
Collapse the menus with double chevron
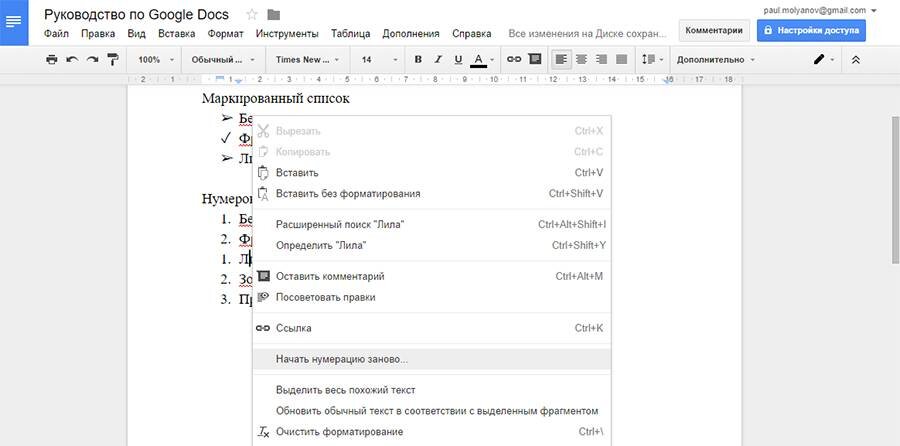pos(856,60)
